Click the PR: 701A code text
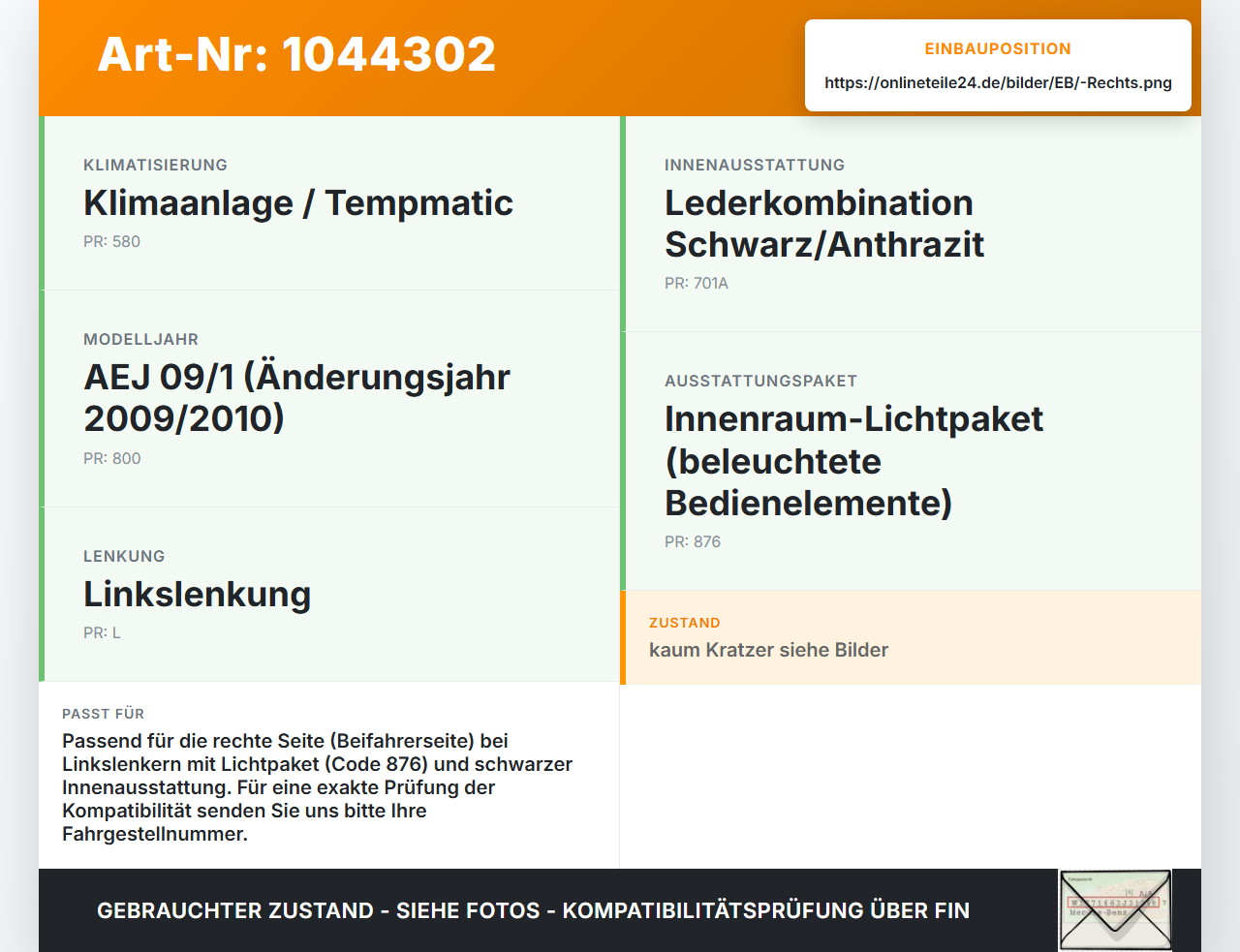Screen dimensions: 1240x952 click(x=696, y=284)
